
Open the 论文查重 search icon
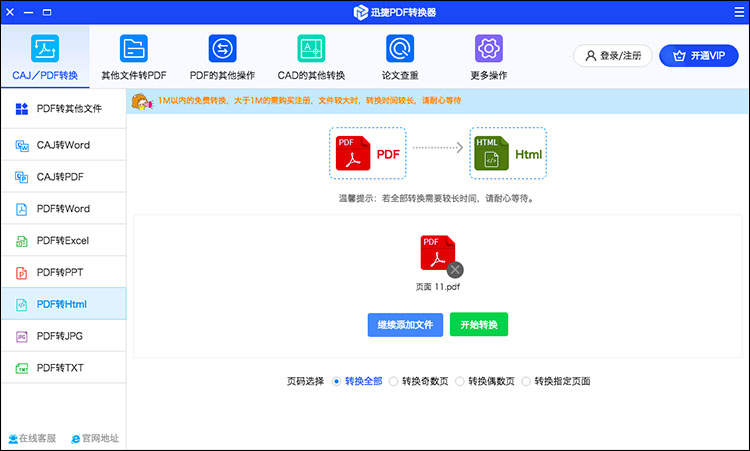(400, 48)
